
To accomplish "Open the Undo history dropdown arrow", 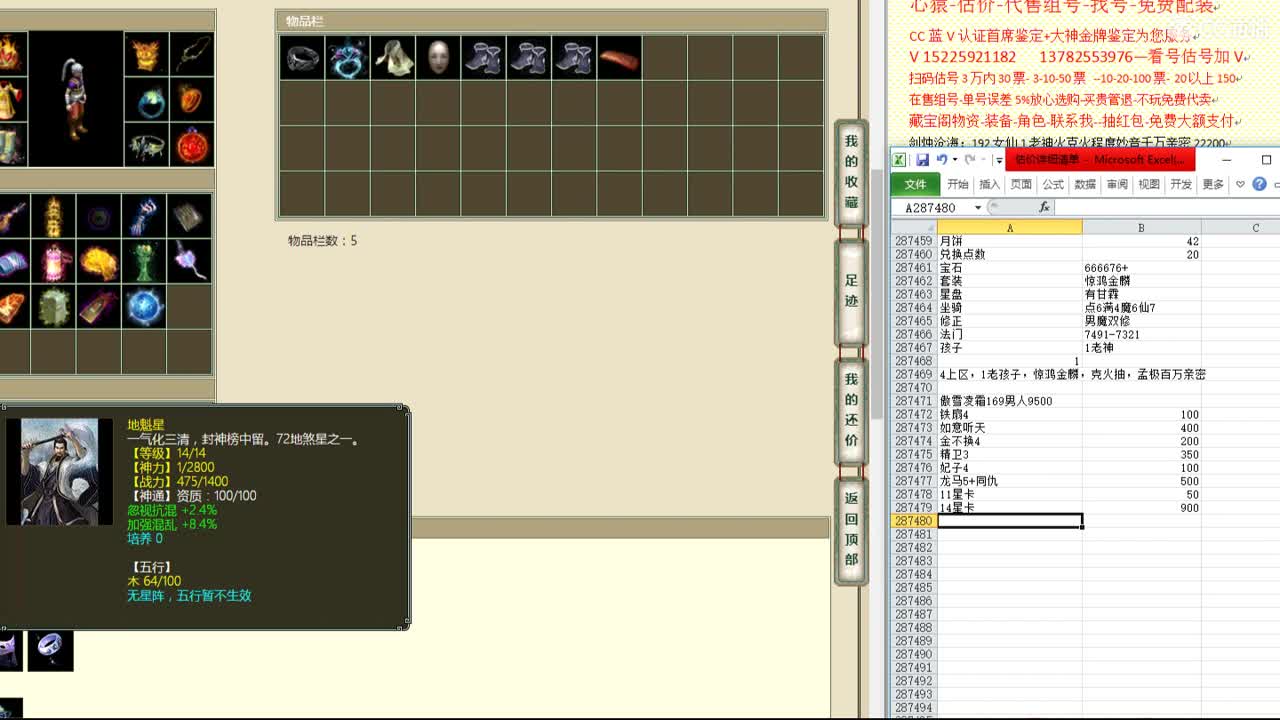I will 955,160.
